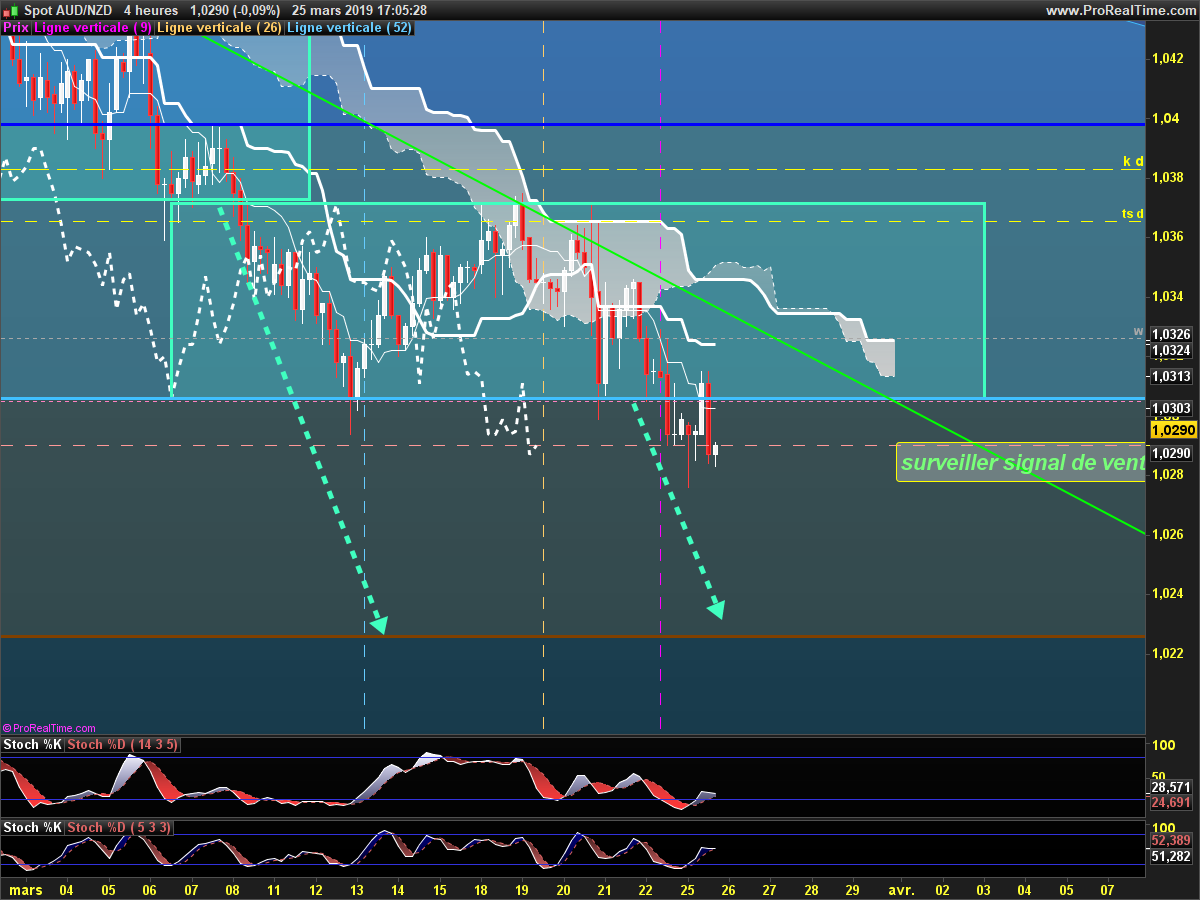
Task: Click the date axis label 13
Action: [x=356, y=888]
